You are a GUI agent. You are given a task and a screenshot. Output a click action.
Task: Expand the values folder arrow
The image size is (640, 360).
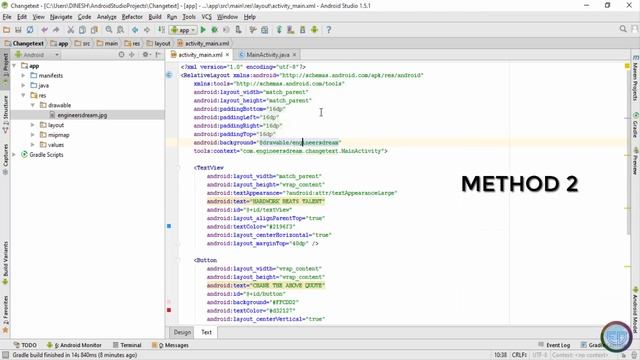coord(33,144)
